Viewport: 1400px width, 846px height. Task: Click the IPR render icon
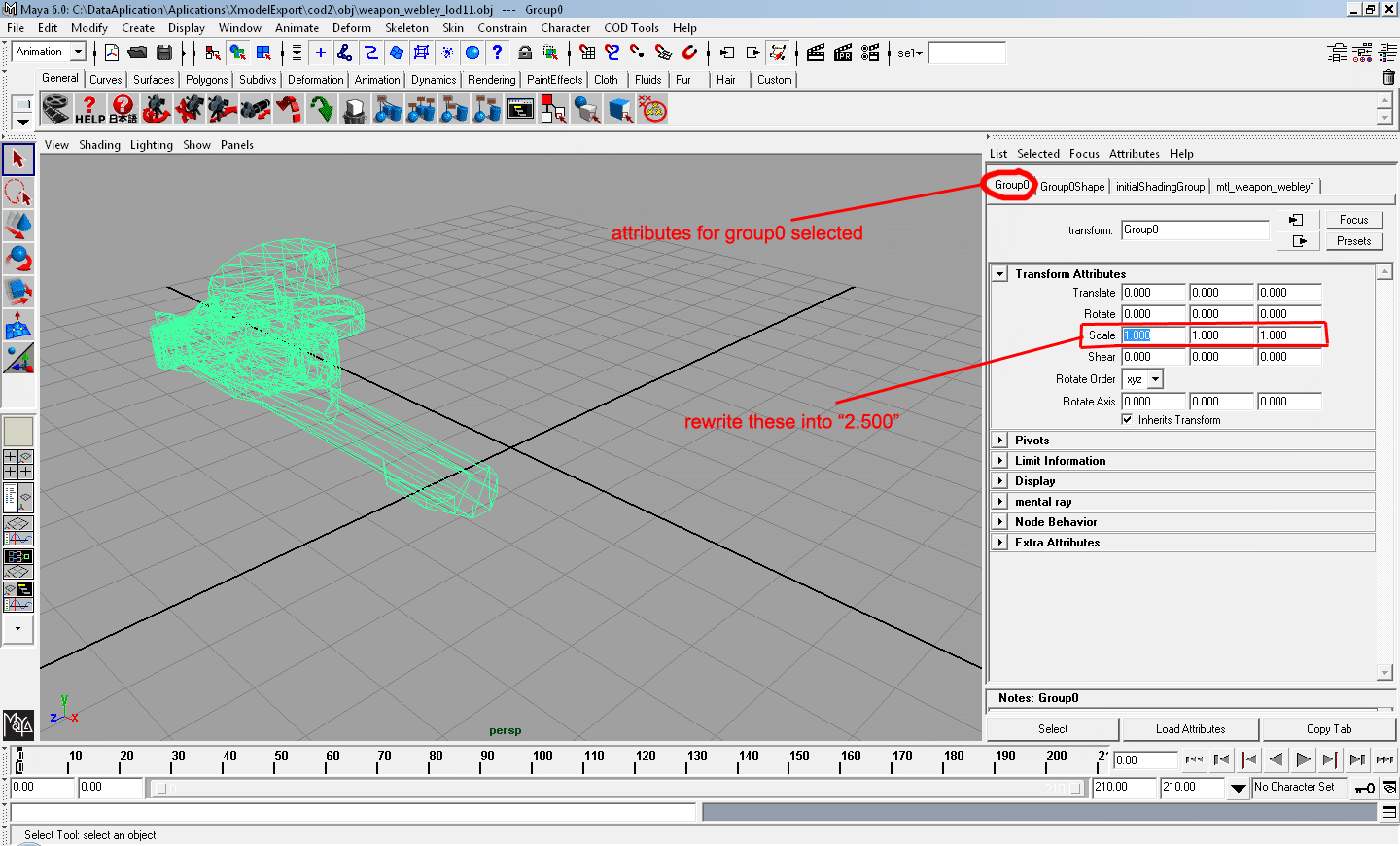[843, 53]
